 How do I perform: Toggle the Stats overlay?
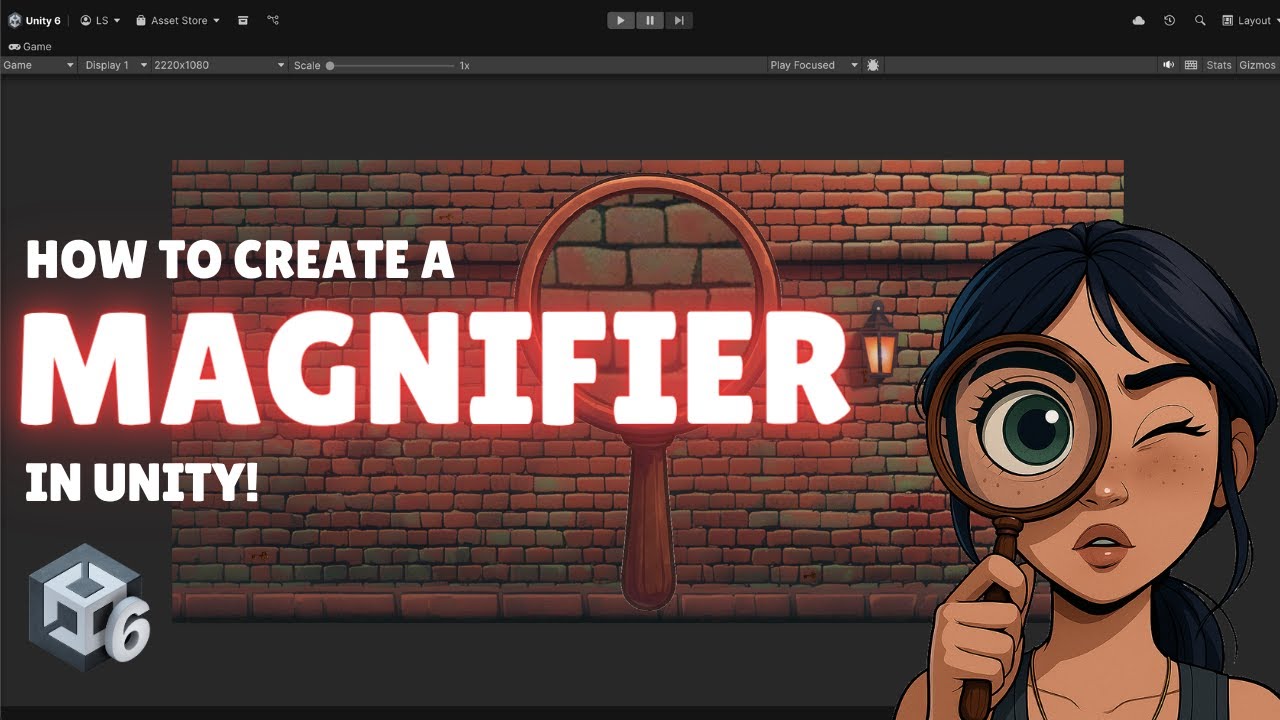click(1219, 65)
